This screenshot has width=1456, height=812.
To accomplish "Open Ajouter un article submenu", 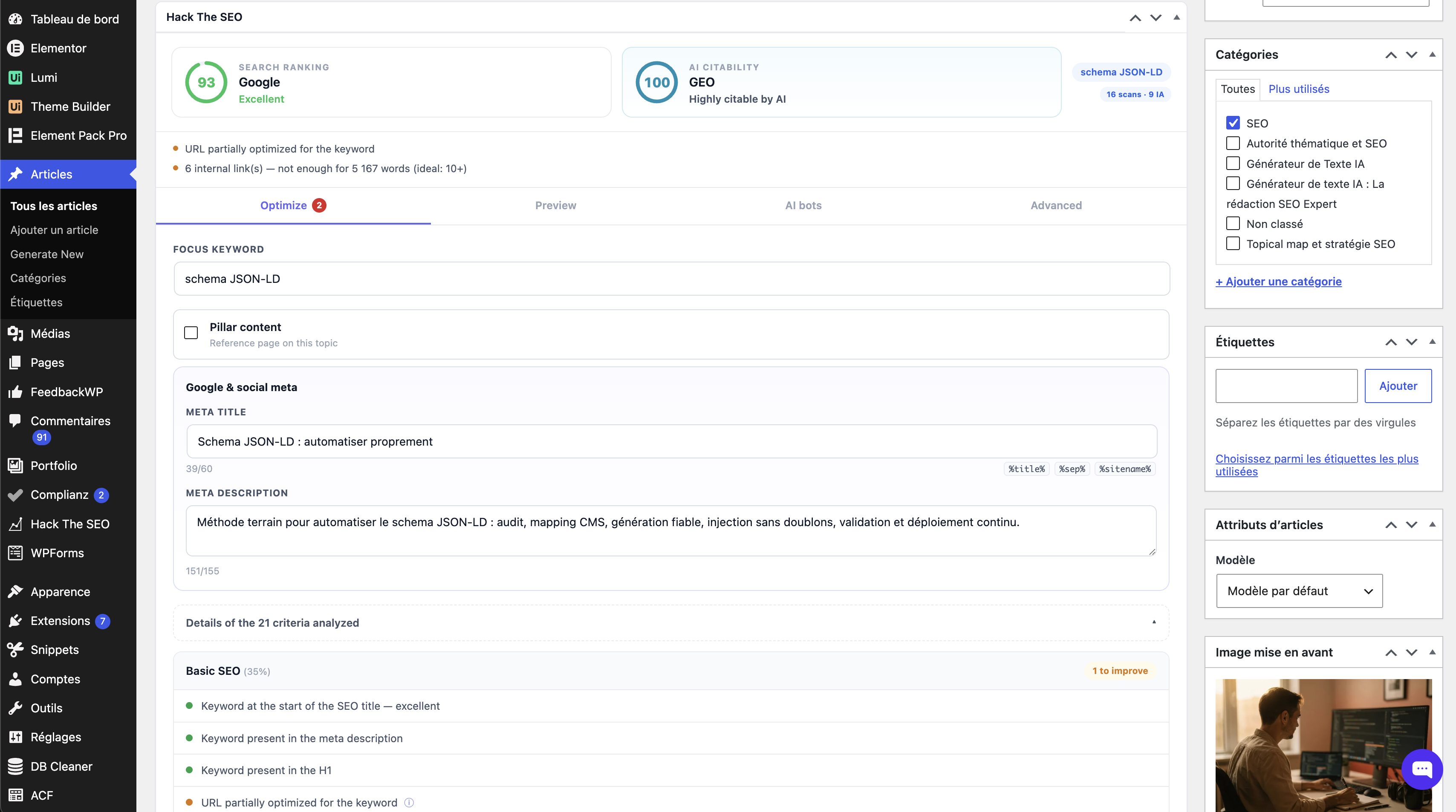I will click(54, 230).
